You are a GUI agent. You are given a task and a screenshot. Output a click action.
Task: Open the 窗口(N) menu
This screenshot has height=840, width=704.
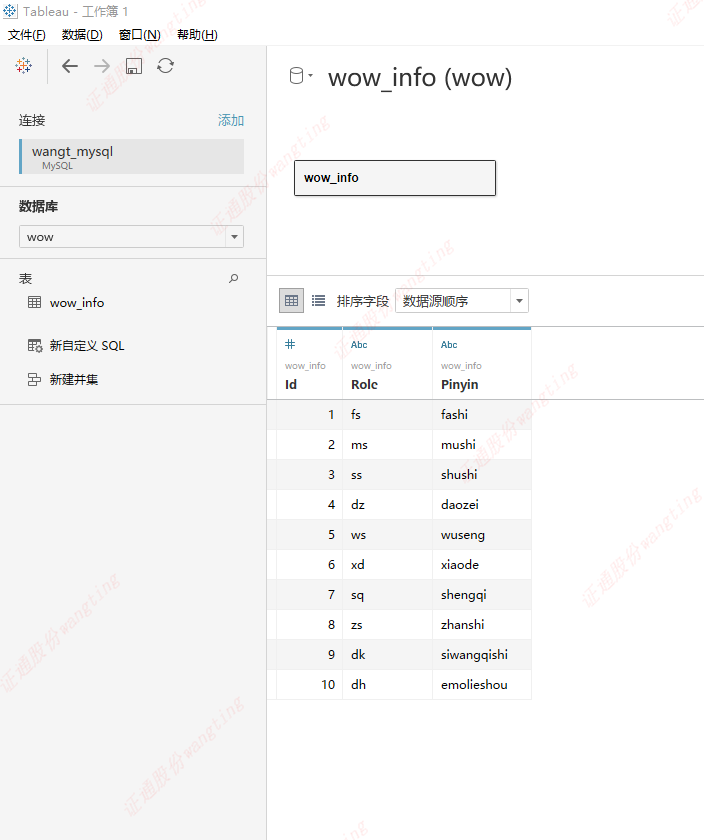pos(140,35)
